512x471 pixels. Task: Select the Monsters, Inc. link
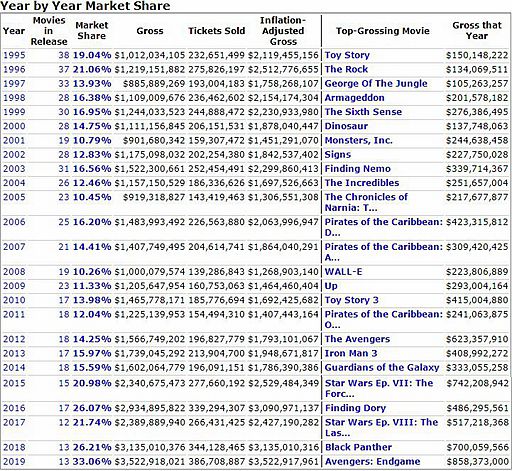pyautogui.click(x=358, y=140)
